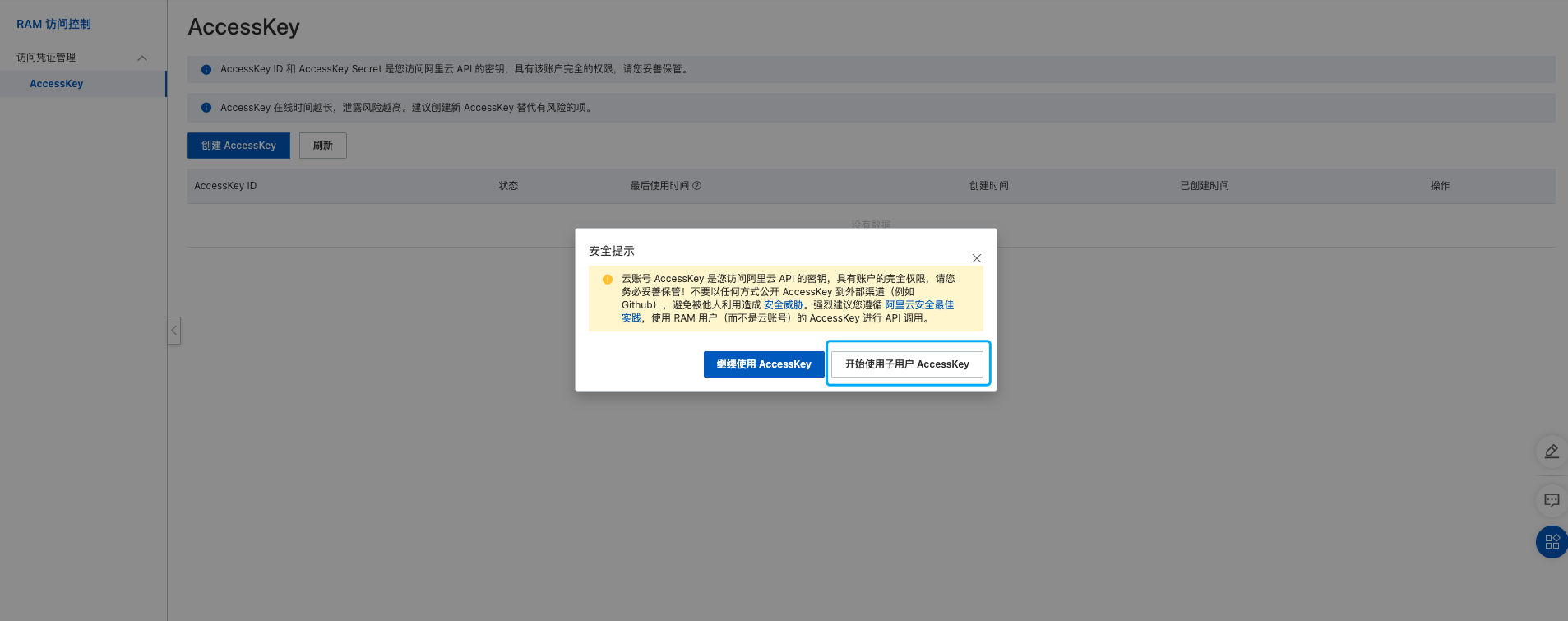Open the 安全威胁 link
The image size is (1568, 621).
[783, 305]
